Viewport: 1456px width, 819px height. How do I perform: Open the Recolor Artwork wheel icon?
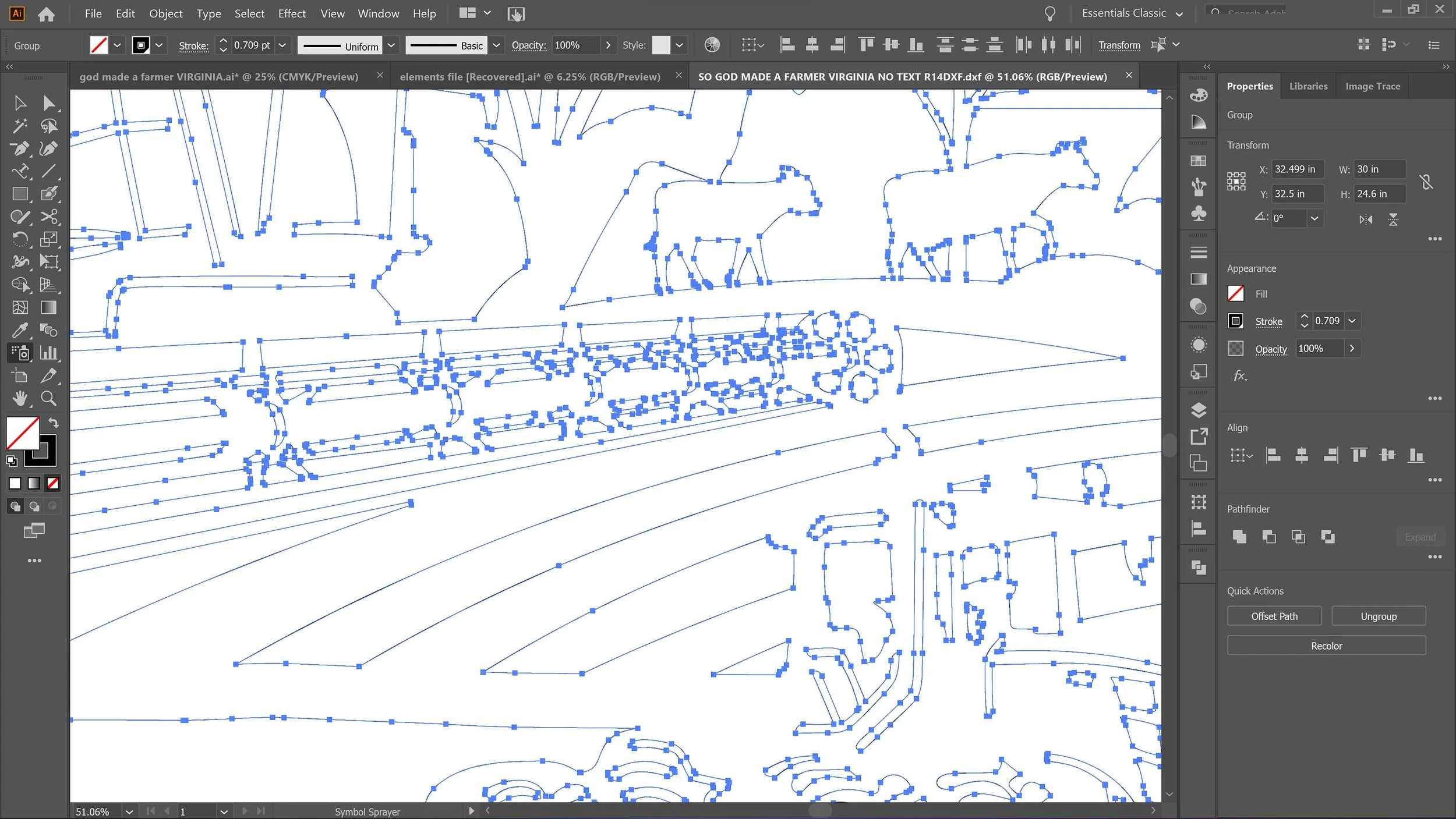pos(712,45)
